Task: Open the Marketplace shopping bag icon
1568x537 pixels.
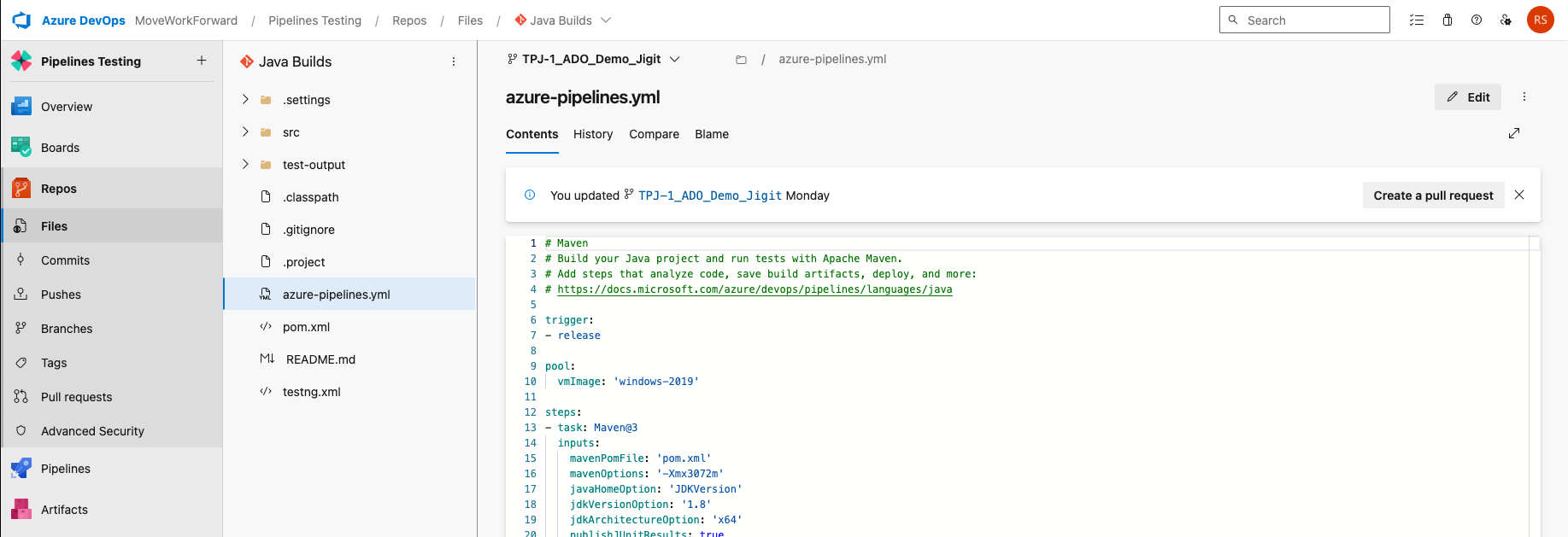Action: coord(1448,20)
